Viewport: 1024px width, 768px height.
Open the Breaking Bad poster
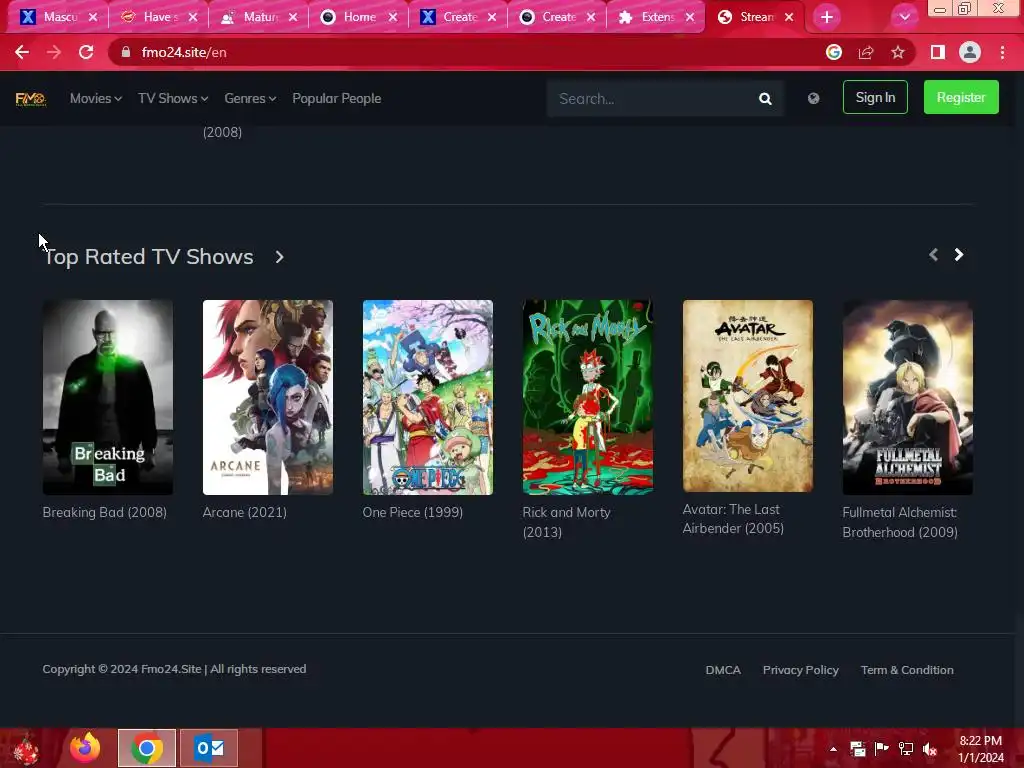(x=108, y=397)
